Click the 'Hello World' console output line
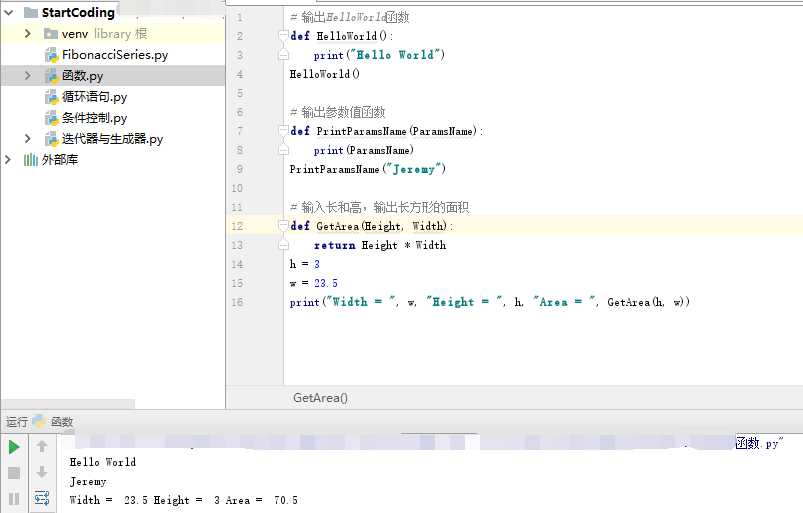This screenshot has height=513, width=803. [103, 462]
